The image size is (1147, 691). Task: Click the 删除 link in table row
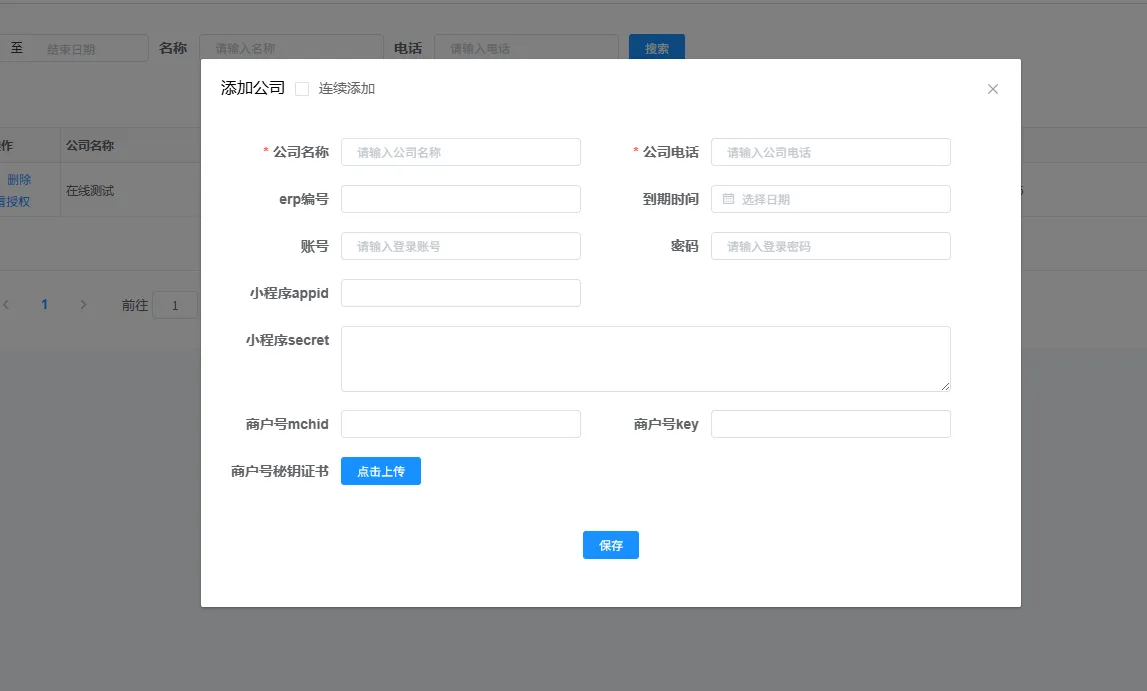(19, 180)
